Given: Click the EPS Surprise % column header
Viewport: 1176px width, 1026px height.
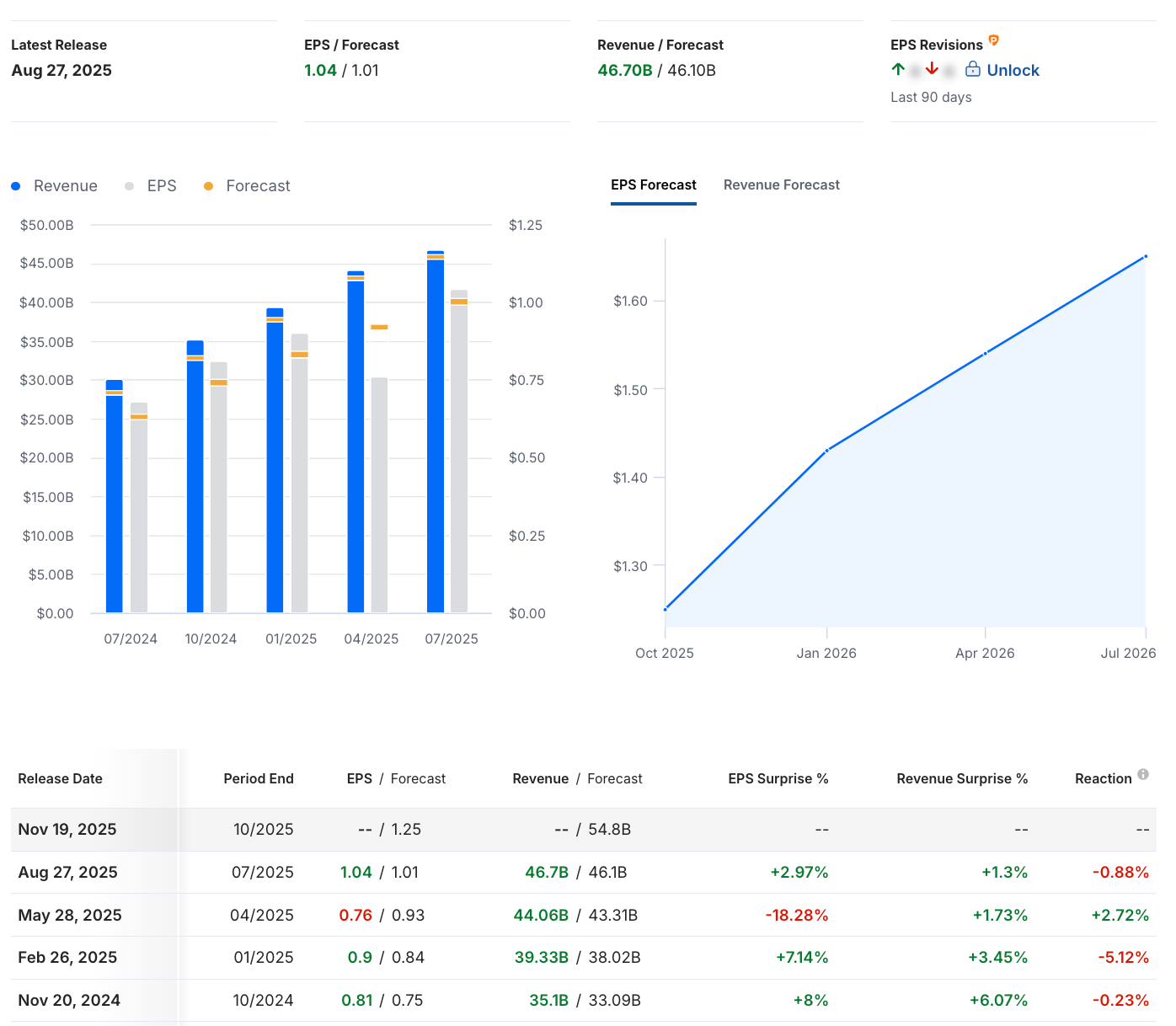Looking at the screenshot, I should coord(778,779).
